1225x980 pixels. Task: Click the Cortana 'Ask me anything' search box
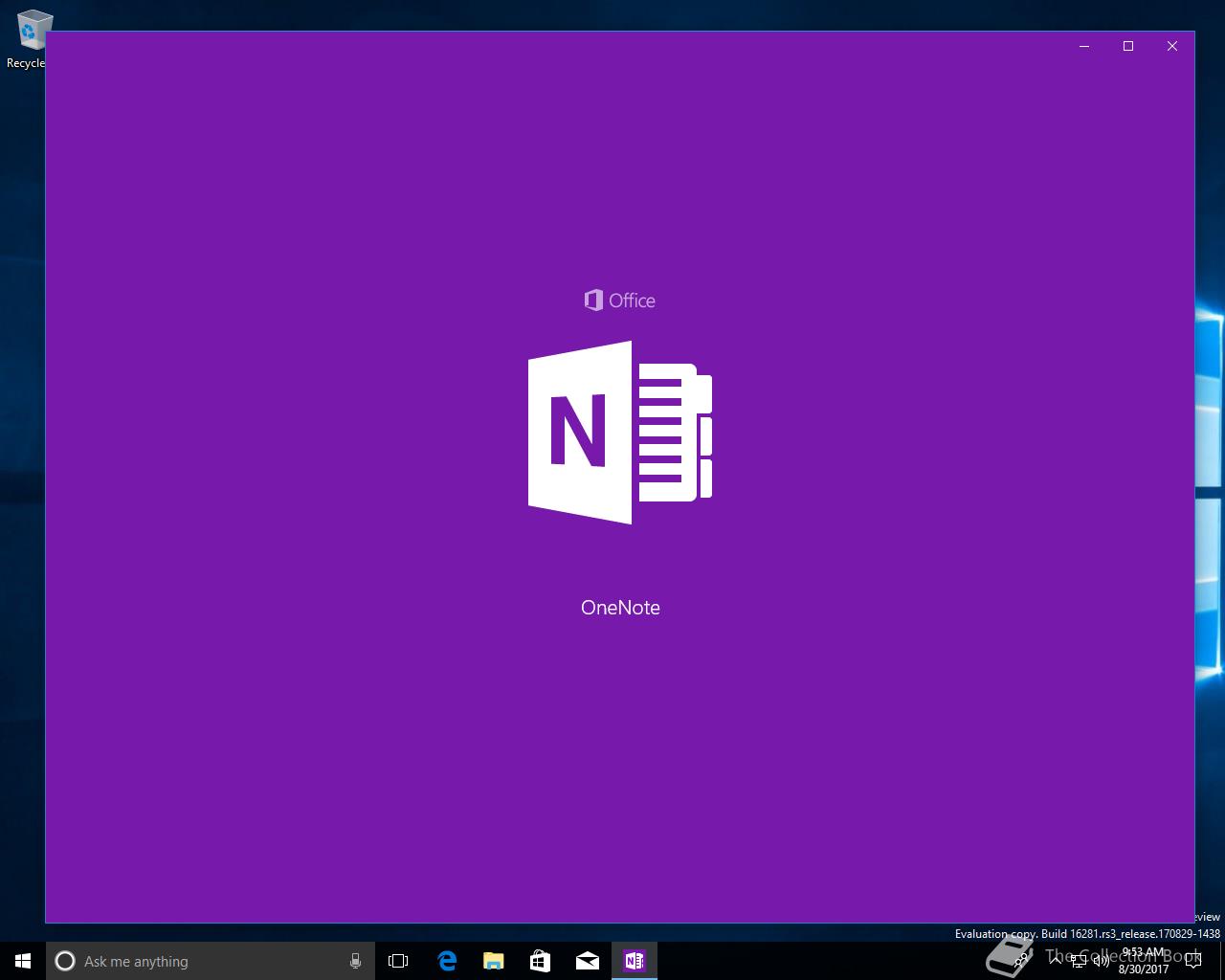[x=210, y=961]
